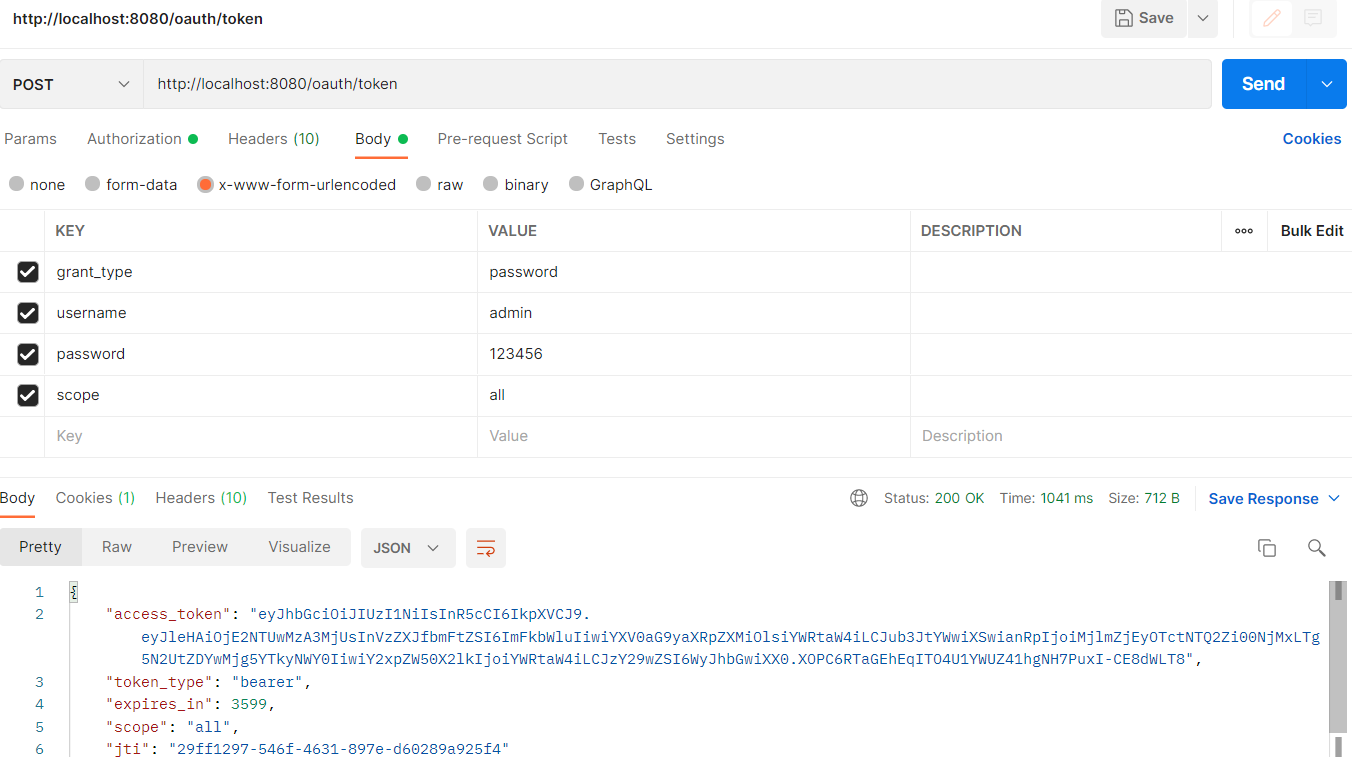1352x765 pixels.
Task: Toggle line wrapping in the response viewer
Action: click(x=486, y=548)
